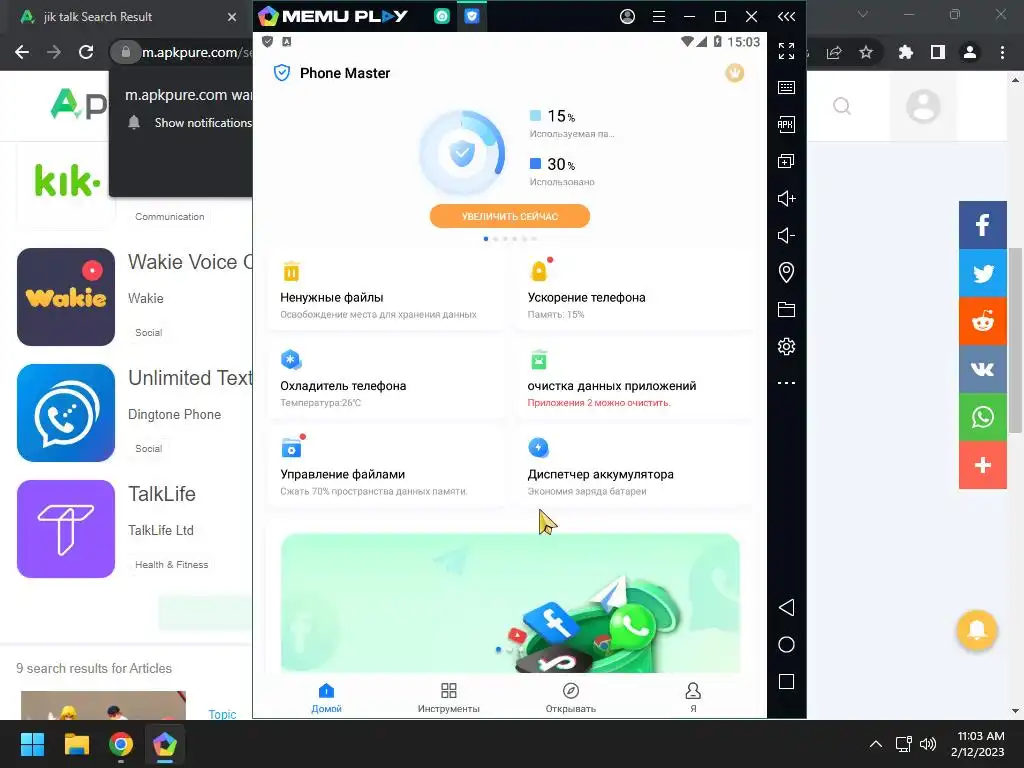Image resolution: width=1024 pixels, height=768 pixels.
Task: Click the APK install icon in MEmu sidebar
Action: point(786,125)
